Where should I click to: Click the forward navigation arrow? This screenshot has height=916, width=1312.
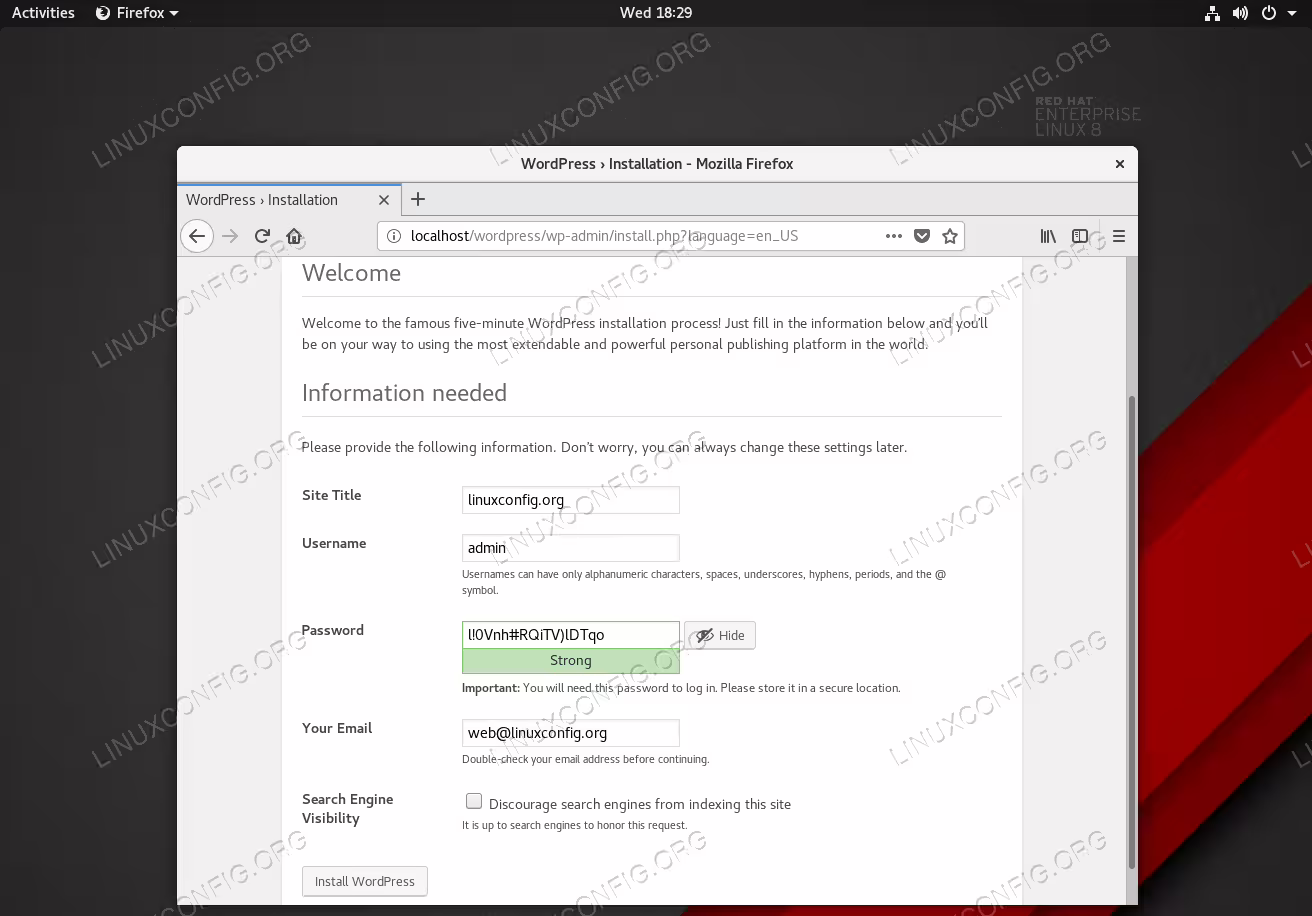pyautogui.click(x=230, y=236)
